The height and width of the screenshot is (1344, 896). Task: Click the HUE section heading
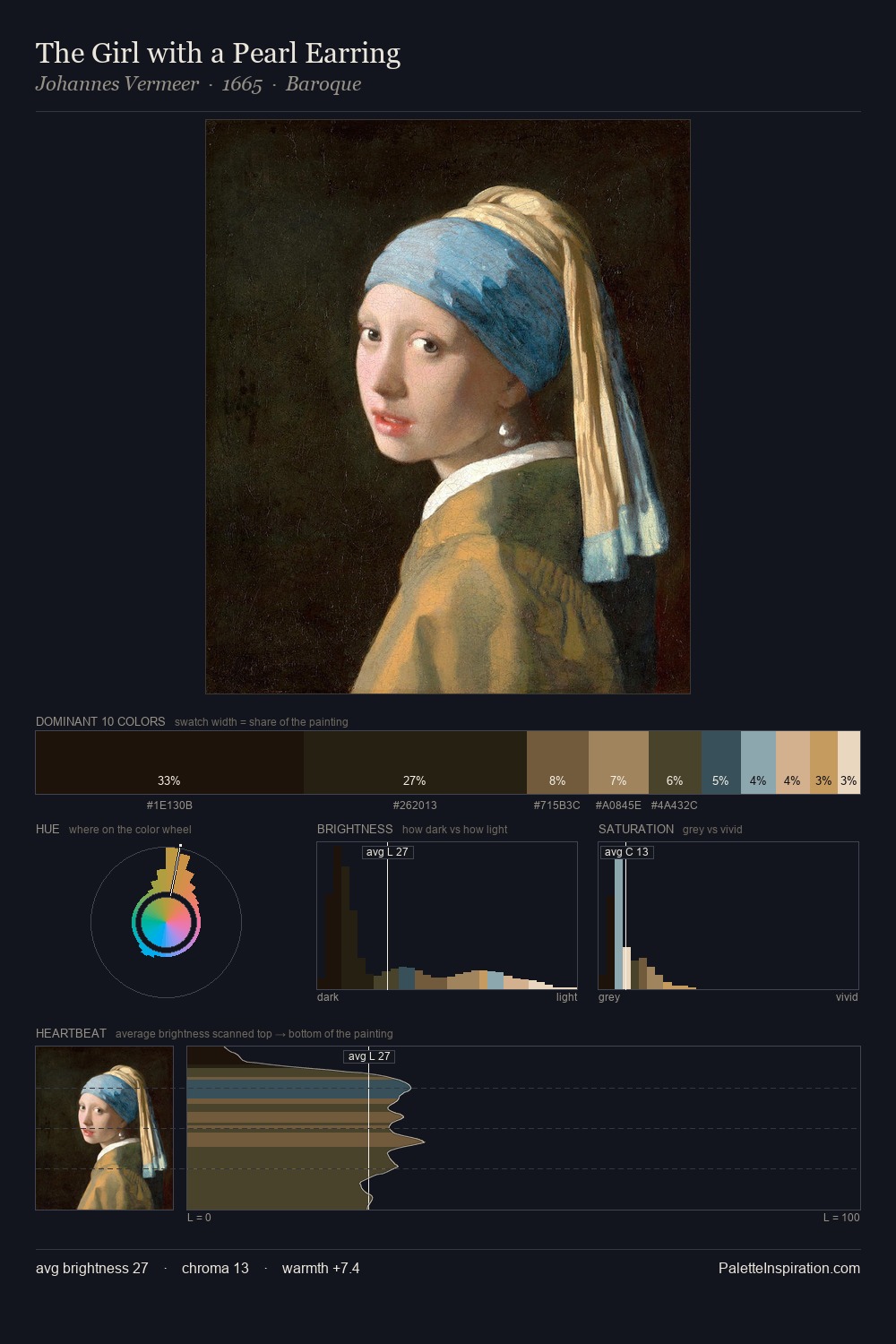47,829
